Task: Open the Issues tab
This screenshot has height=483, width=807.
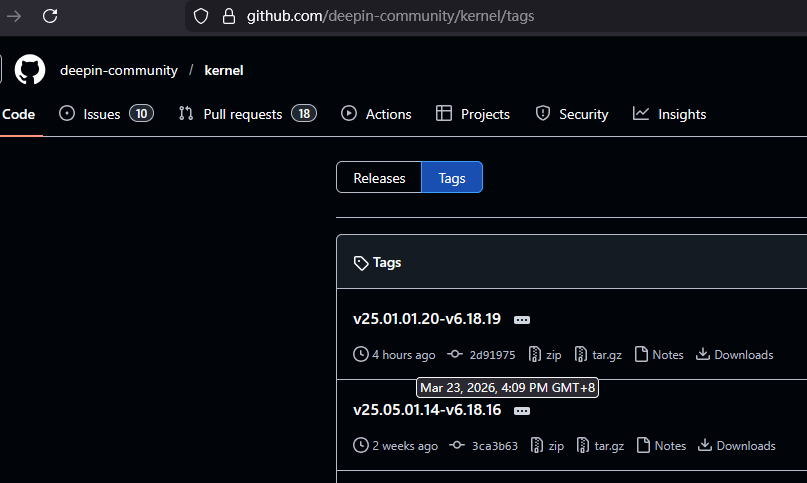Action: tap(106, 114)
